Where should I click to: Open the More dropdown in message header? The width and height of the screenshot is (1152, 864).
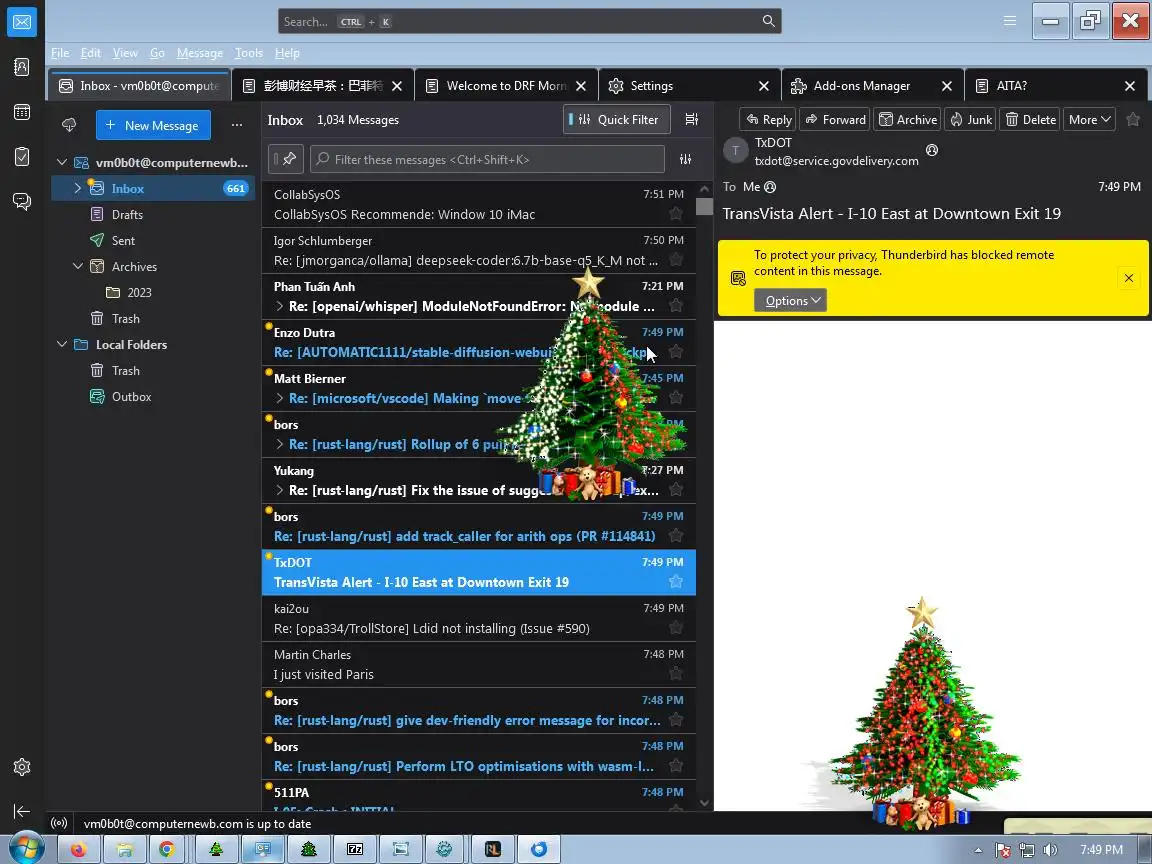pos(1089,119)
